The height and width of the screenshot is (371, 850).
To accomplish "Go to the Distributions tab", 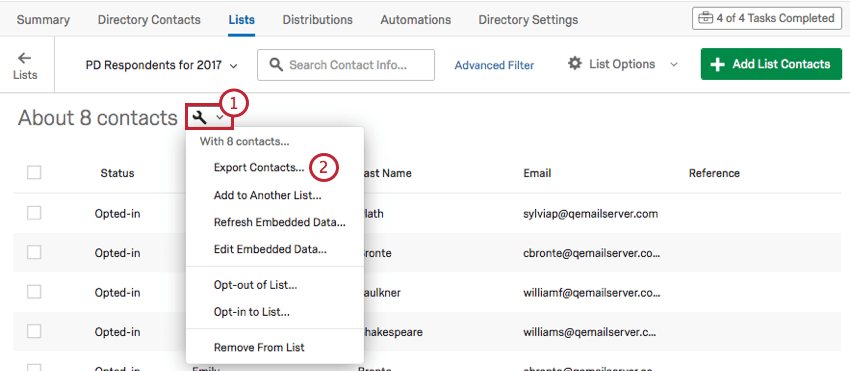I will pos(318,20).
